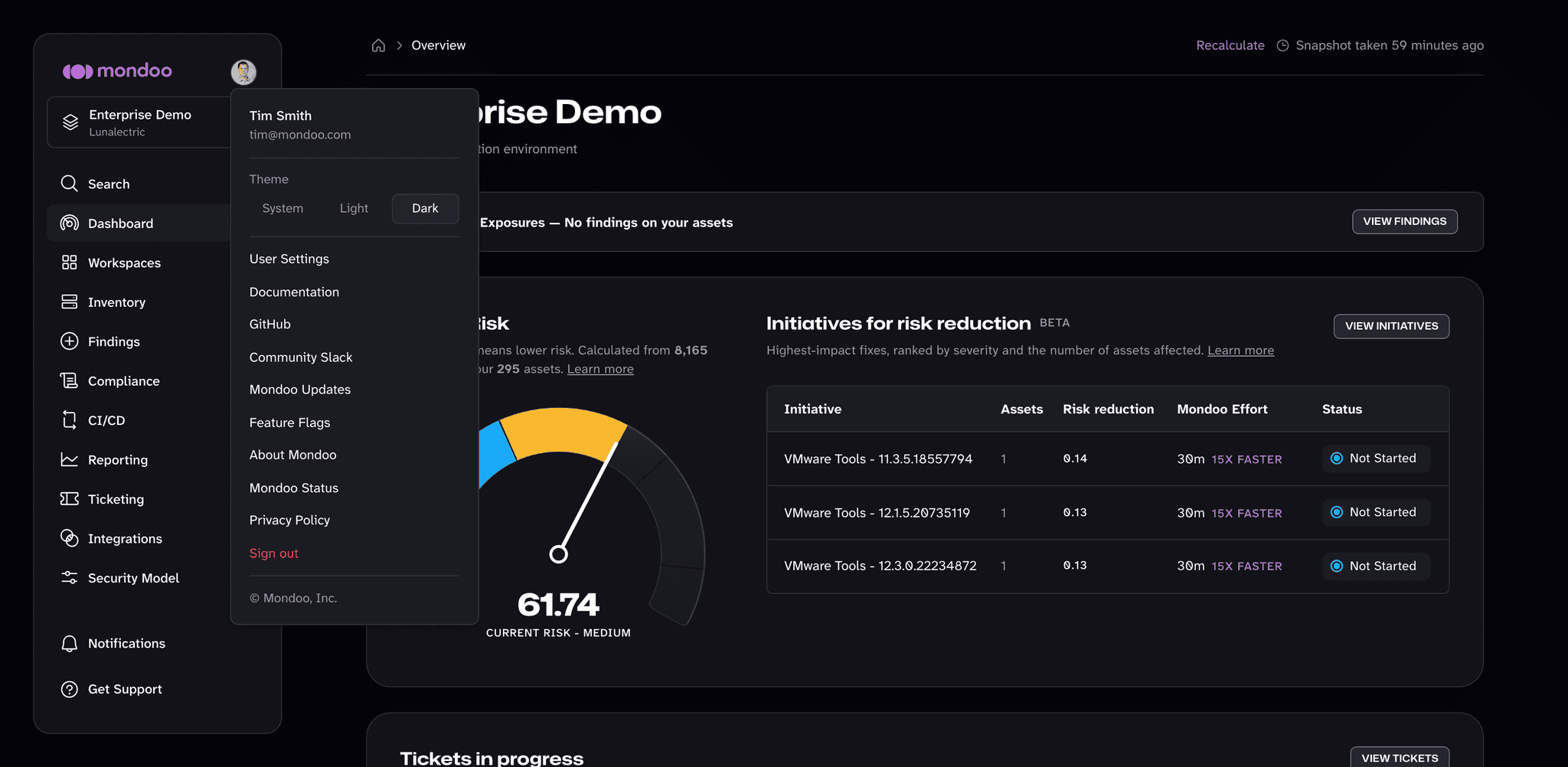Open Learn more link under Initiatives
This screenshot has width=1568, height=767.
(1240, 350)
